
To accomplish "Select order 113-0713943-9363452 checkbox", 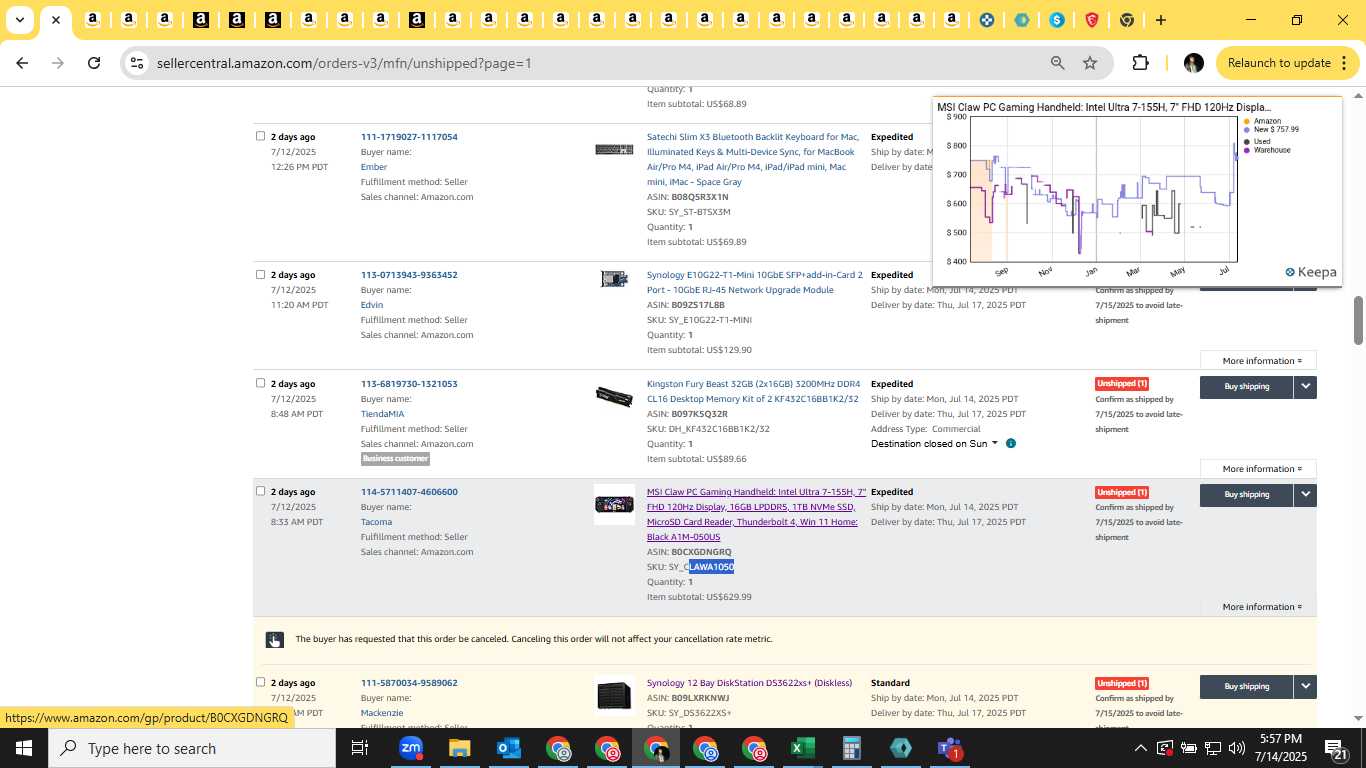I will pyautogui.click(x=260, y=274).
